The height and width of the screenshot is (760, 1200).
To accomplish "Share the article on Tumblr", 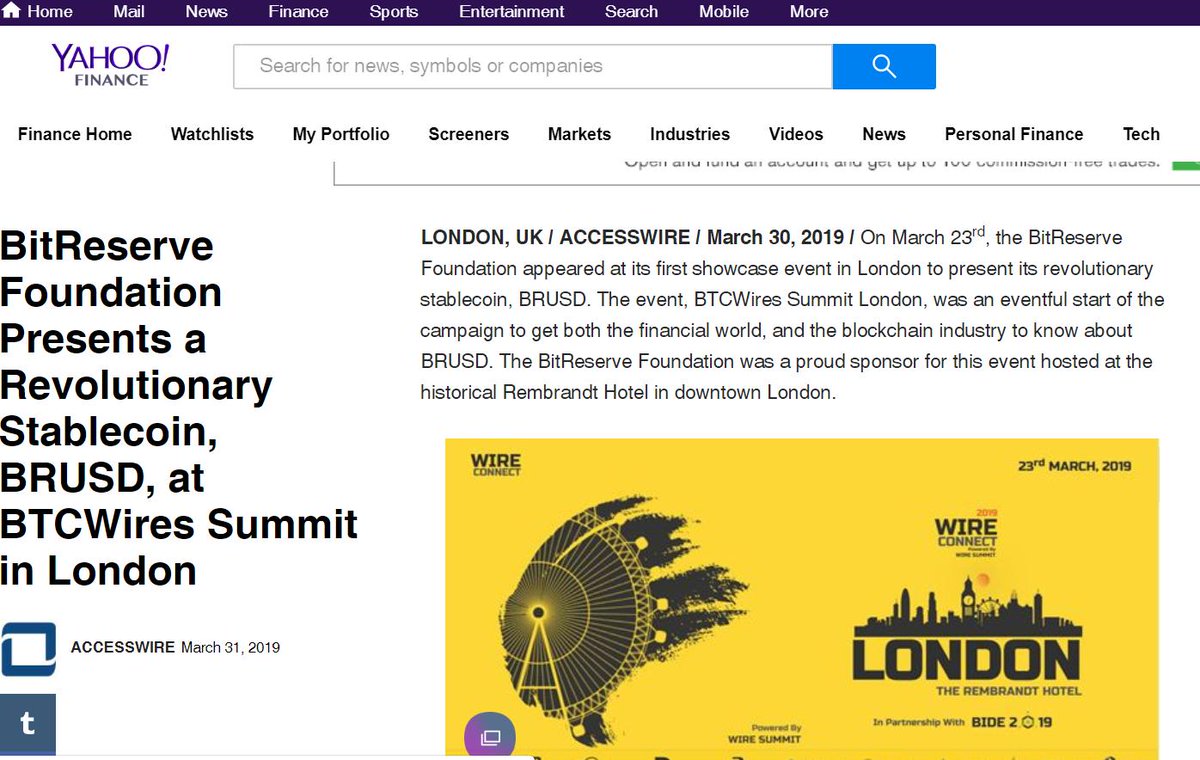I will point(28,724).
